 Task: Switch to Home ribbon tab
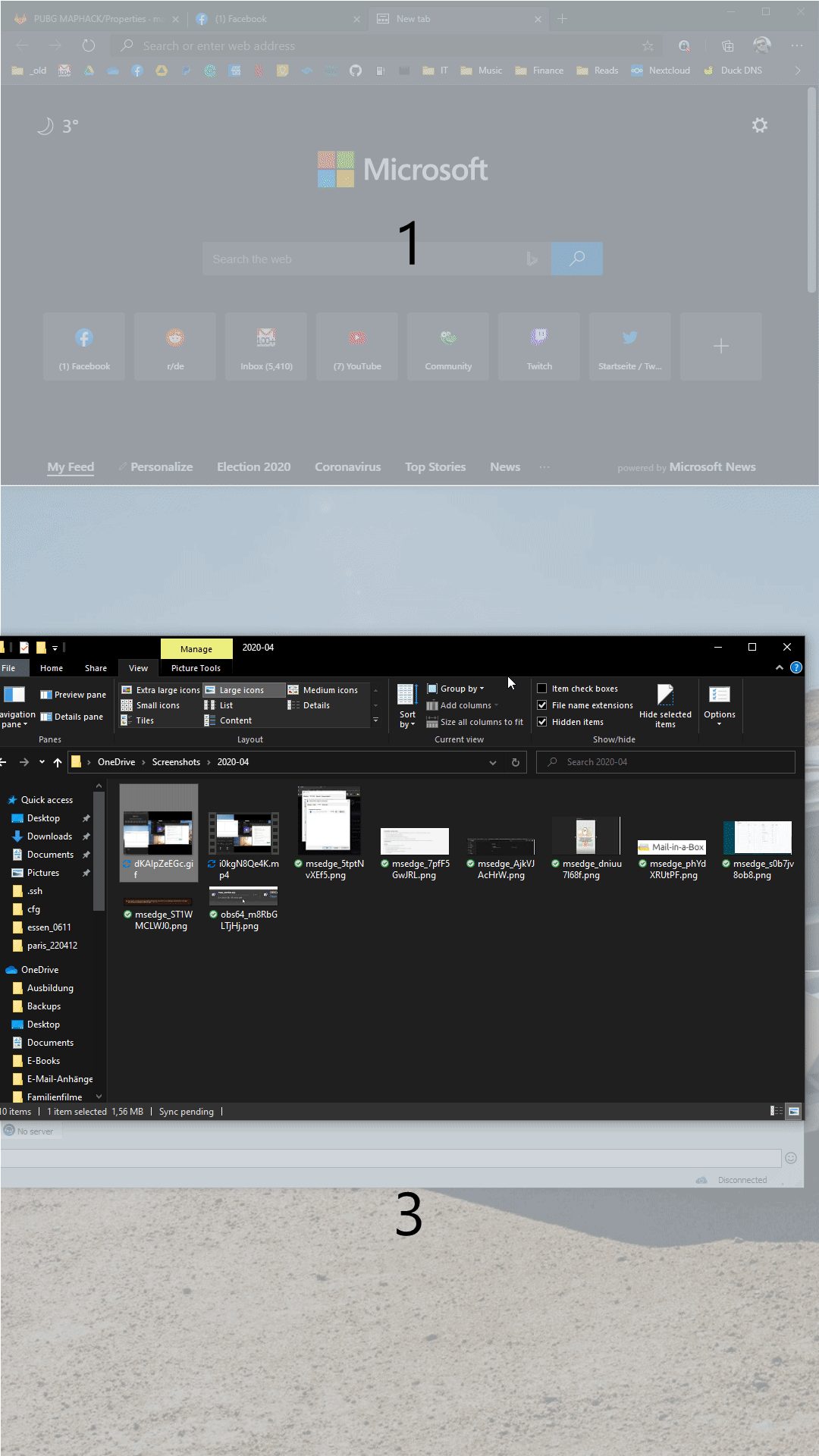[x=52, y=668]
